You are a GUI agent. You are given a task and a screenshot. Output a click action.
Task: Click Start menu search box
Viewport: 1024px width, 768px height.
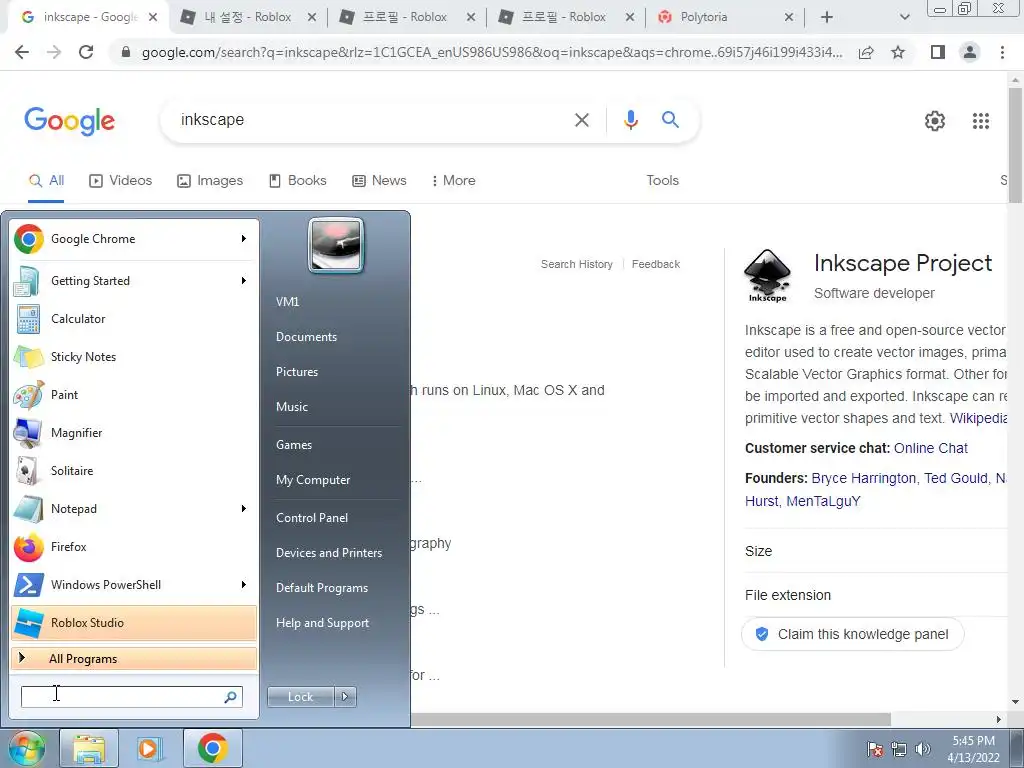click(x=131, y=697)
